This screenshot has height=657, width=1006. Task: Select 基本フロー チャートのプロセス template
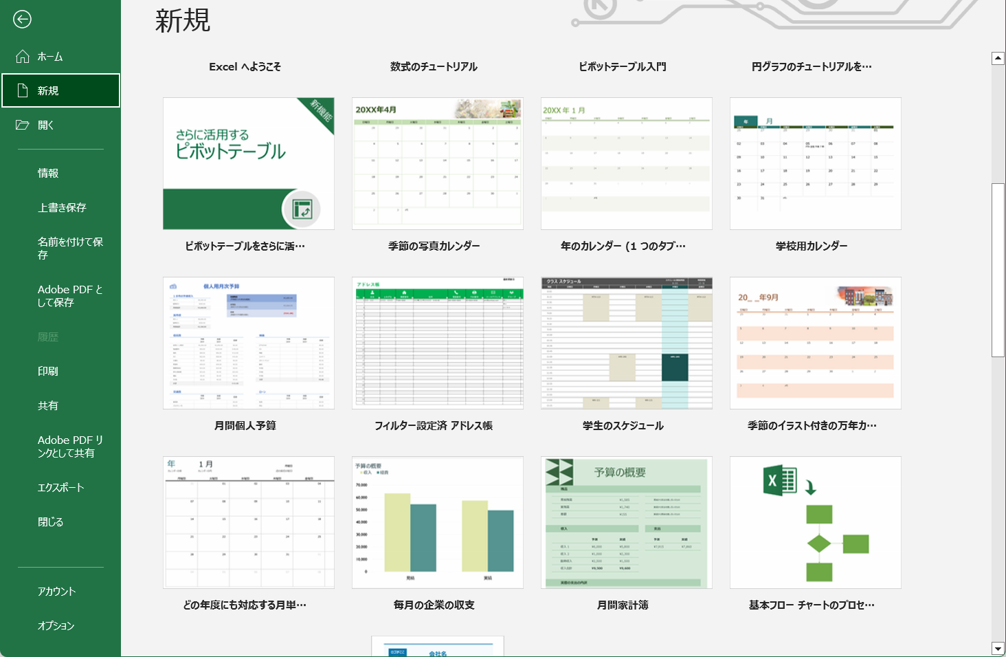[x=815, y=523]
